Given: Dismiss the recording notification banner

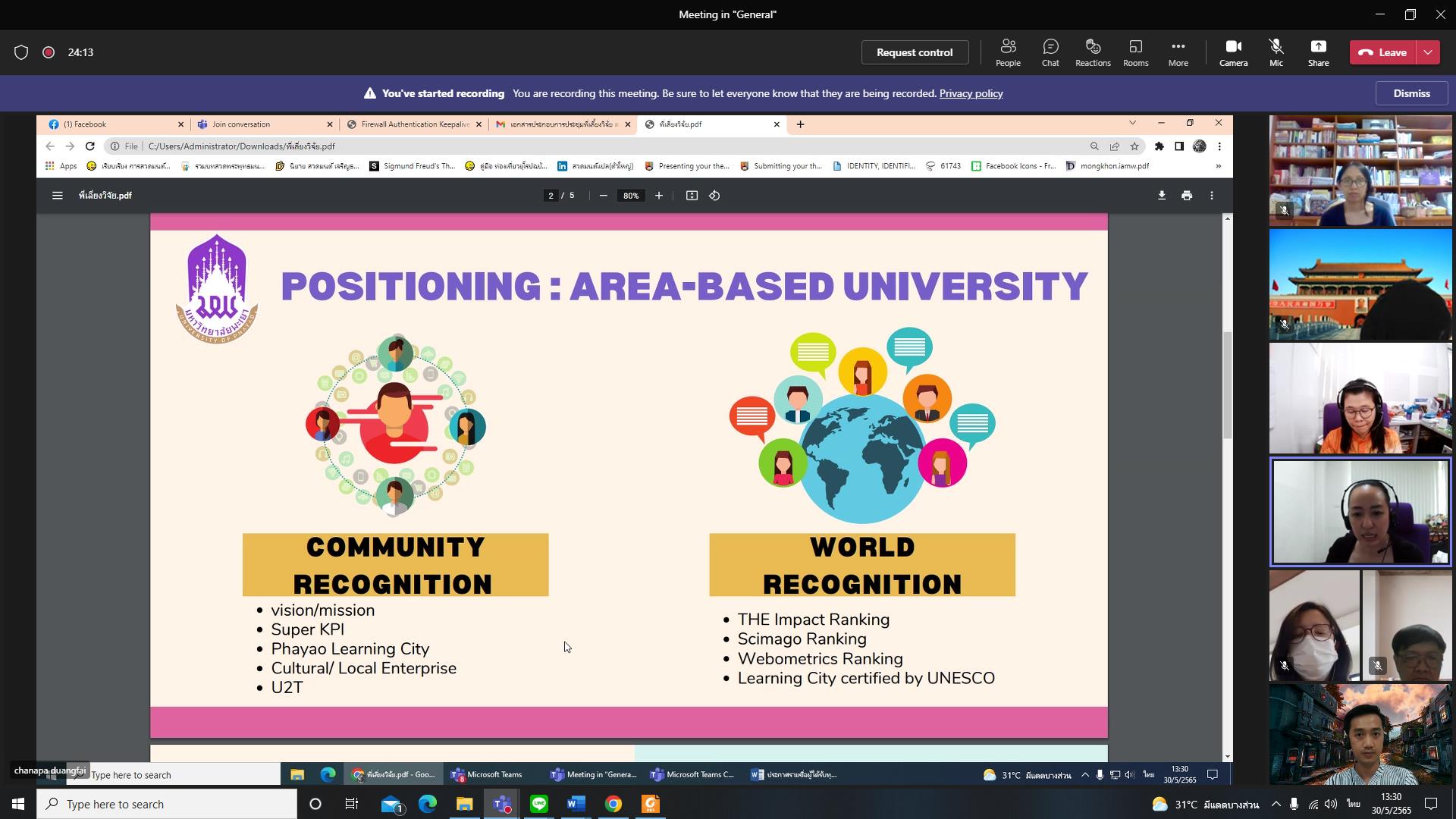Looking at the screenshot, I should coord(1411,93).
